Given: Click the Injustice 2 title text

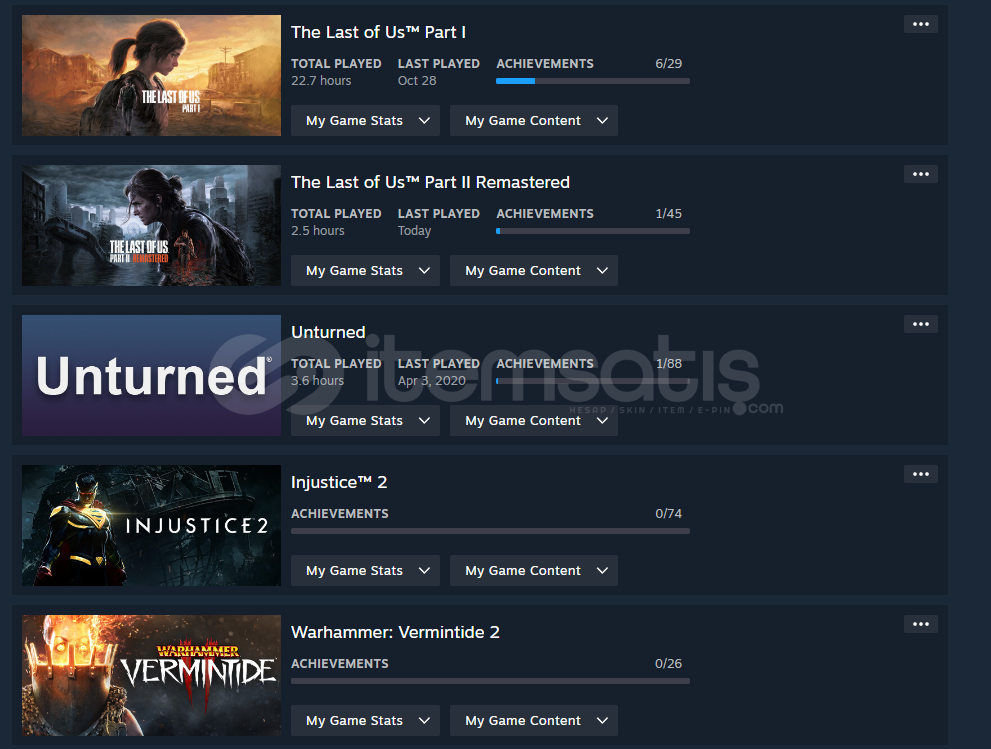Looking at the screenshot, I should [x=339, y=482].
